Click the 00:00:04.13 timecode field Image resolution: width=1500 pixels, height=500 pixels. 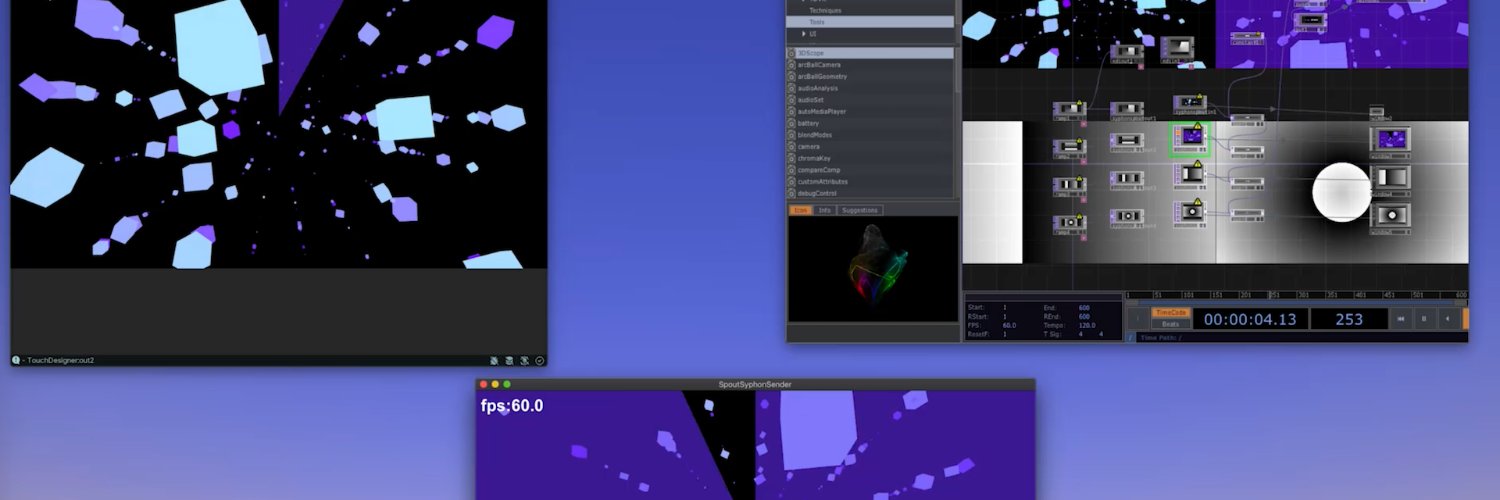pos(1249,319)
